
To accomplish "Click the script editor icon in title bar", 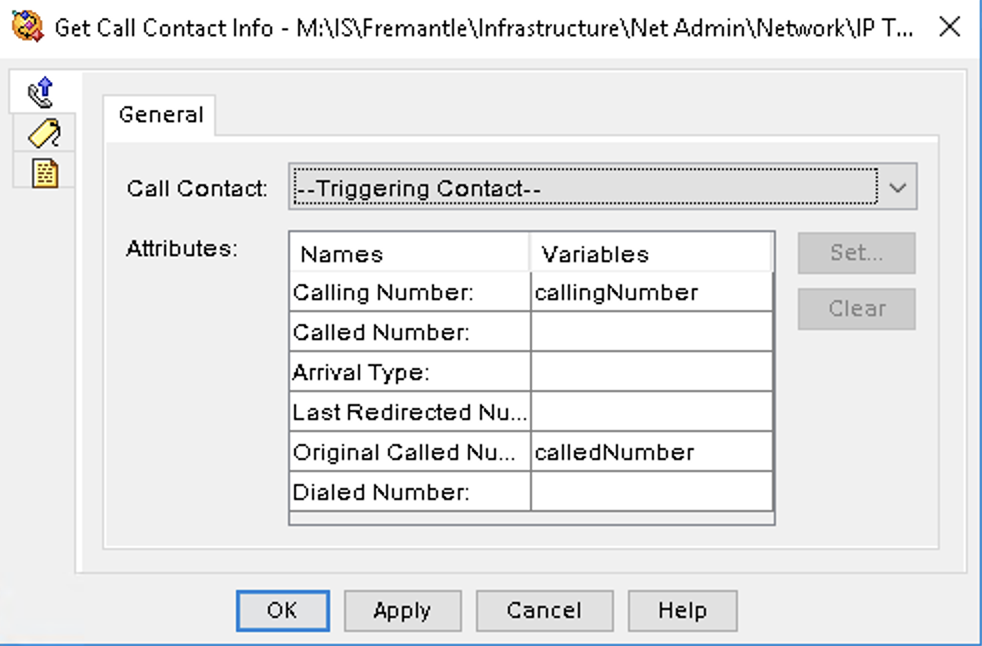I will coord(27,26).
